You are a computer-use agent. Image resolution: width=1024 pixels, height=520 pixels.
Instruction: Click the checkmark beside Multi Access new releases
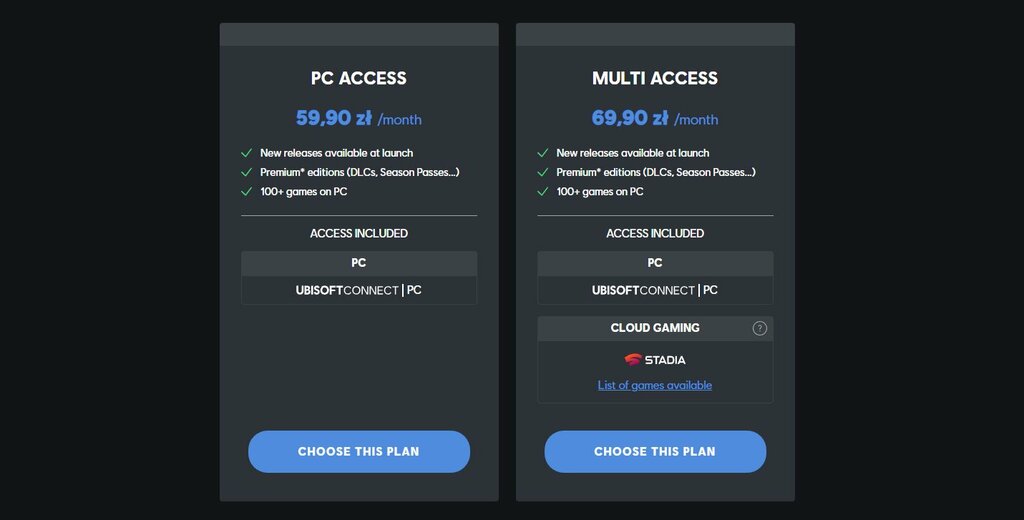(x=543, y=153)
